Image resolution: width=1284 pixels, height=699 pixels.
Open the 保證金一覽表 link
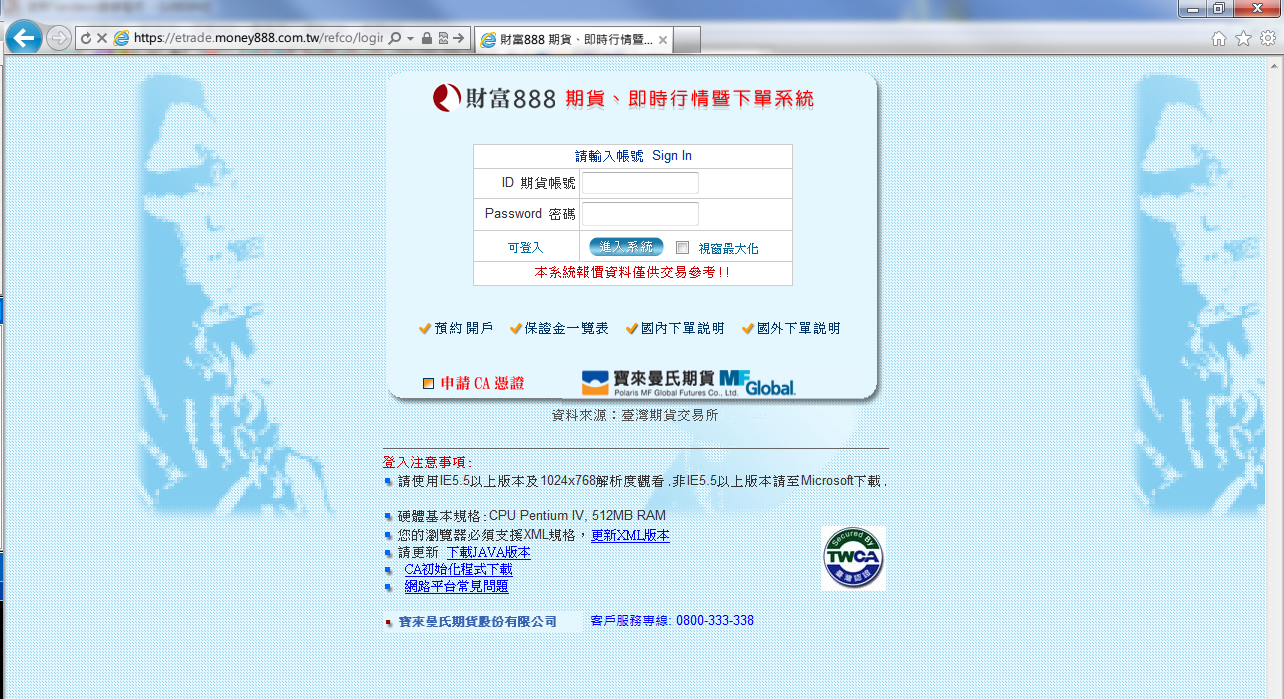567,328
